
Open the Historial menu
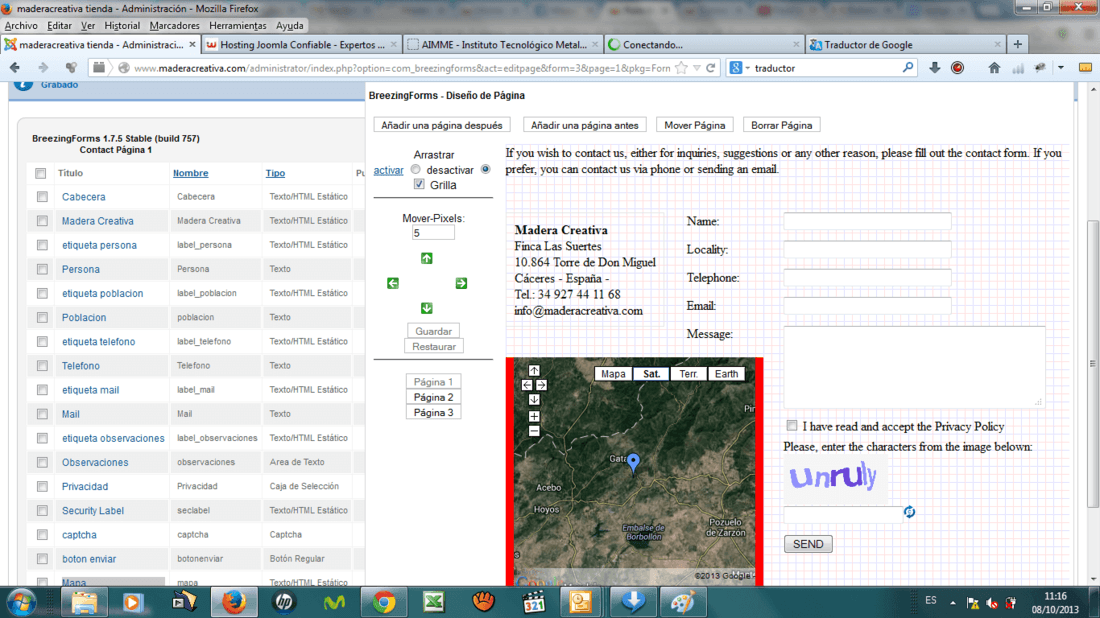click(122, 25)
